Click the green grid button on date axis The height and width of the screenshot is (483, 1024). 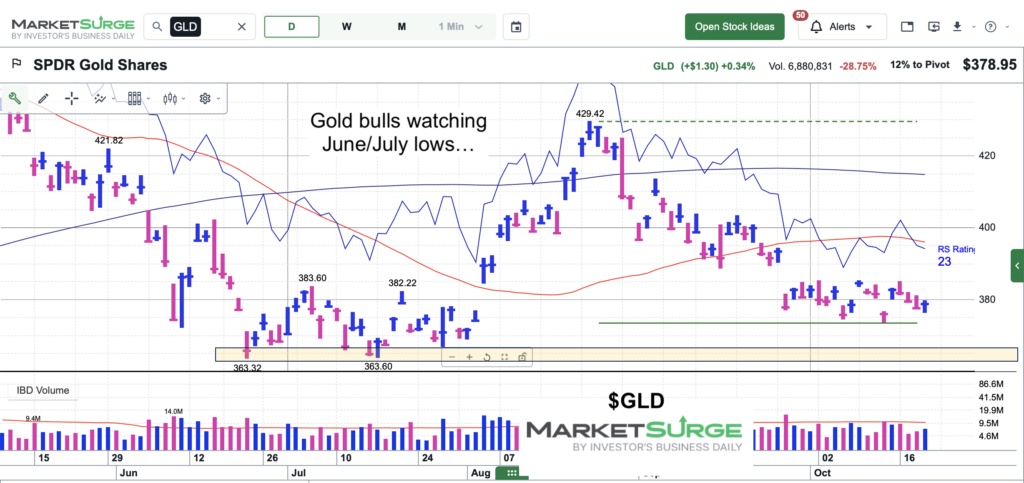click(511, 473)
